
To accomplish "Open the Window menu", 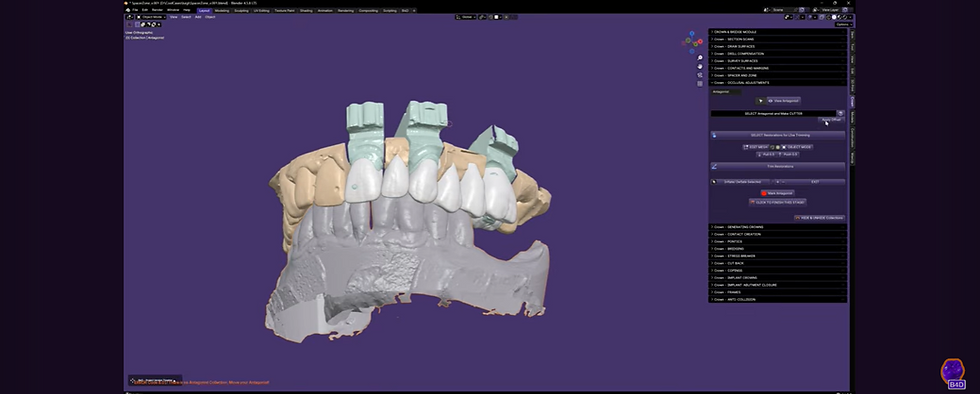I will pos(173,10).
